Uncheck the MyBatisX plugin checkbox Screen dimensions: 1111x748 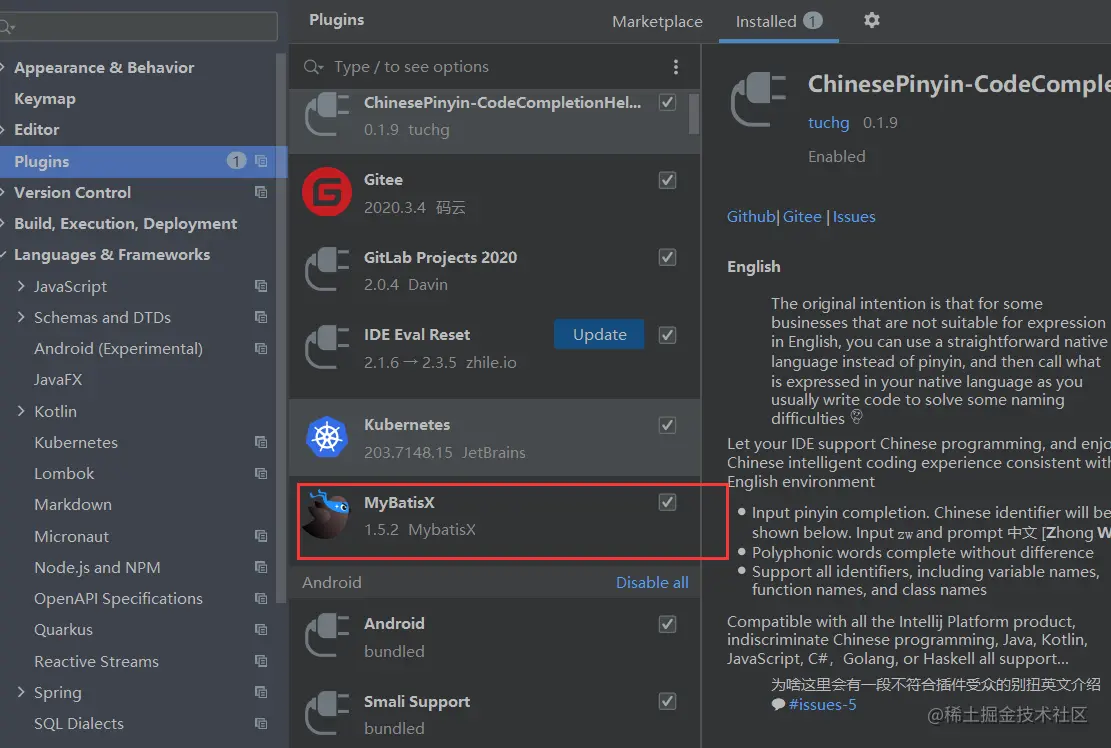(667, 502)
